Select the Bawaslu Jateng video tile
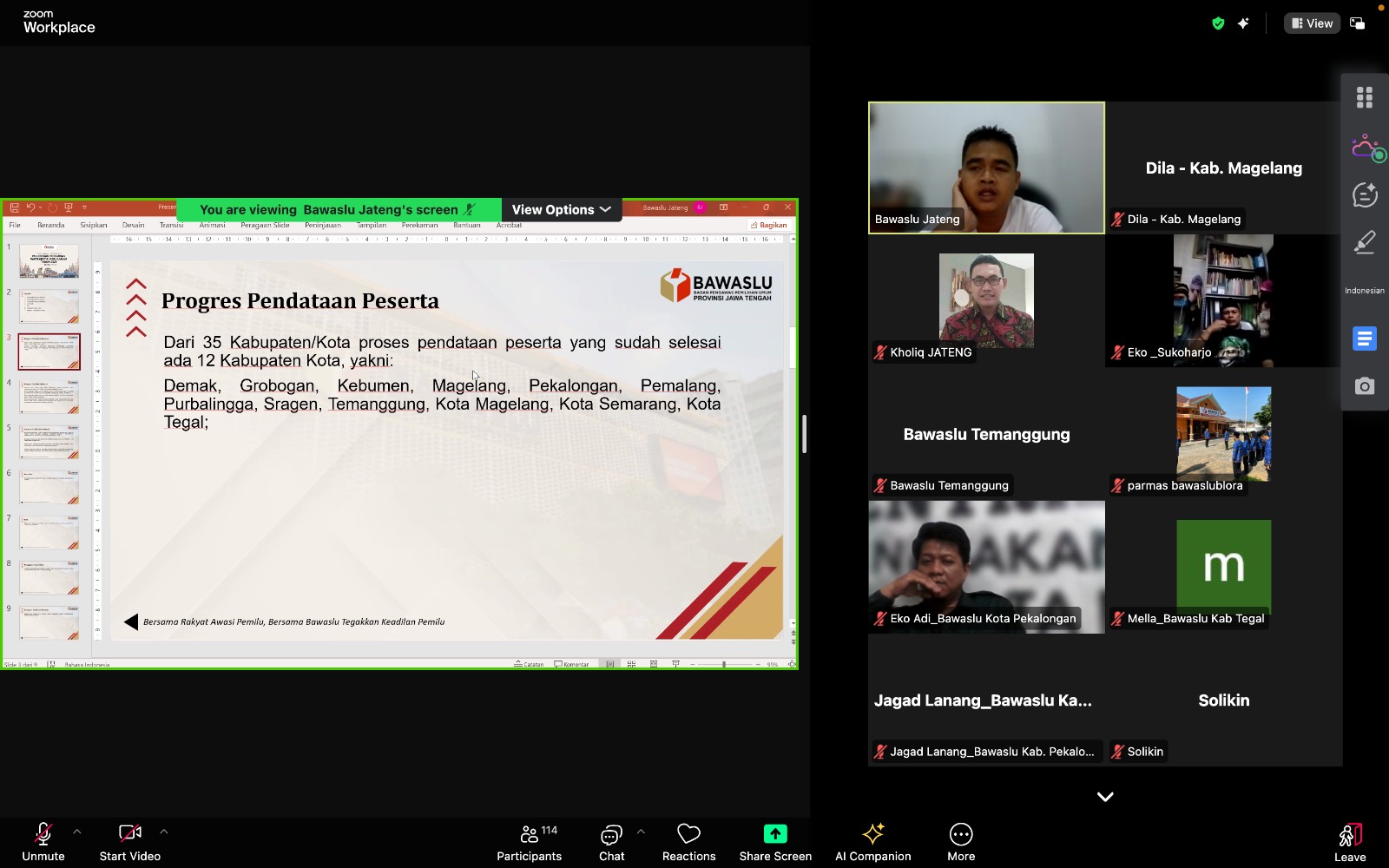Screen dimensions: 1389x868 coord(986,168)
